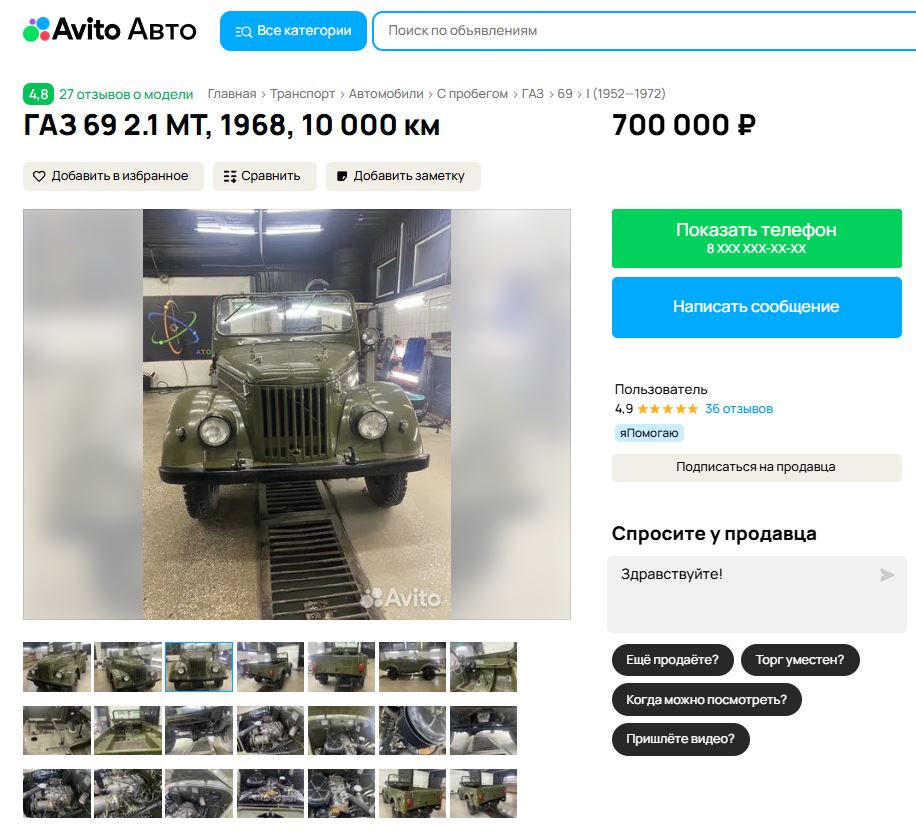Focus the Поиск по объявлениям search field
This screenshot has height=838, width=916.
643,31
